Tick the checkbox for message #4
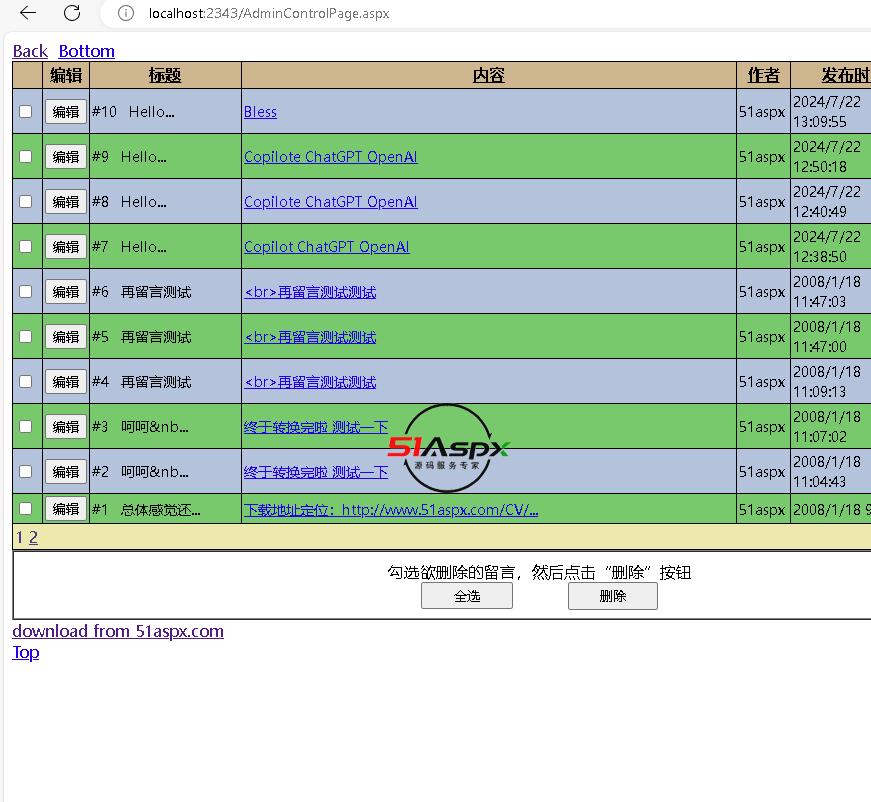Image resolution: width=871 pixels, height=802 pixels. [26, 382]
